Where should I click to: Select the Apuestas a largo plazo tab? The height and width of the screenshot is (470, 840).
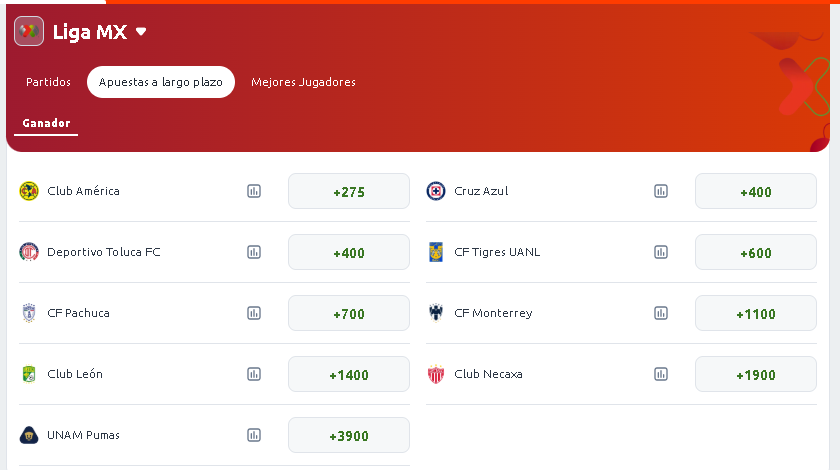tap(161, 82)
